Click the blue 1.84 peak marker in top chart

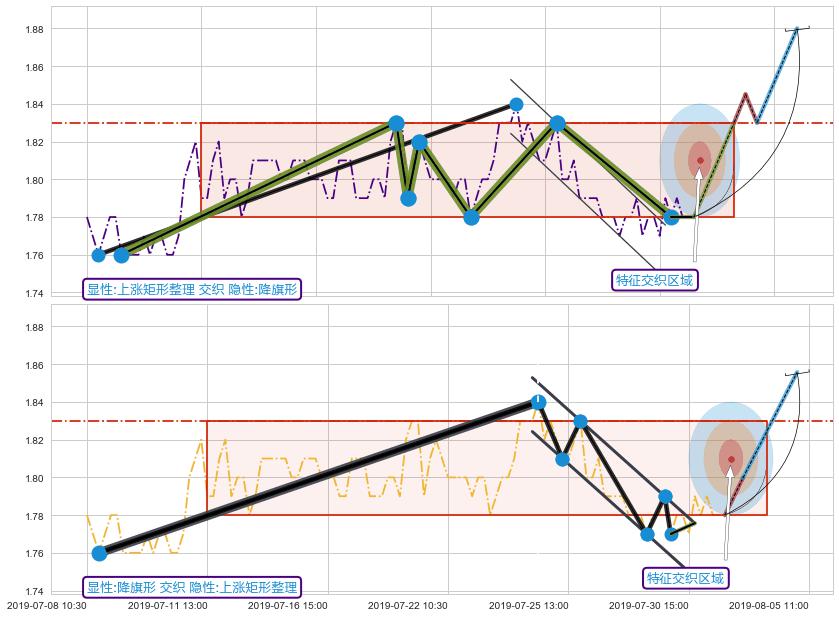pyautogui.click(x=516, y=104)
